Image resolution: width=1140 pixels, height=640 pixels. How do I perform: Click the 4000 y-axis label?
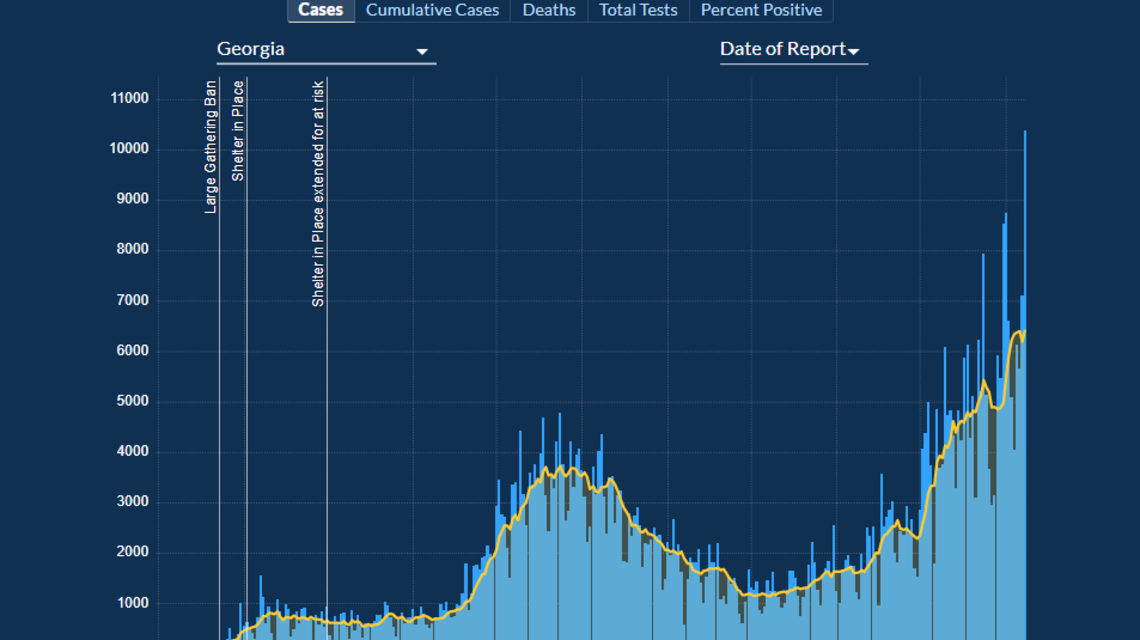pyautogui.click(x=132, y=451)
